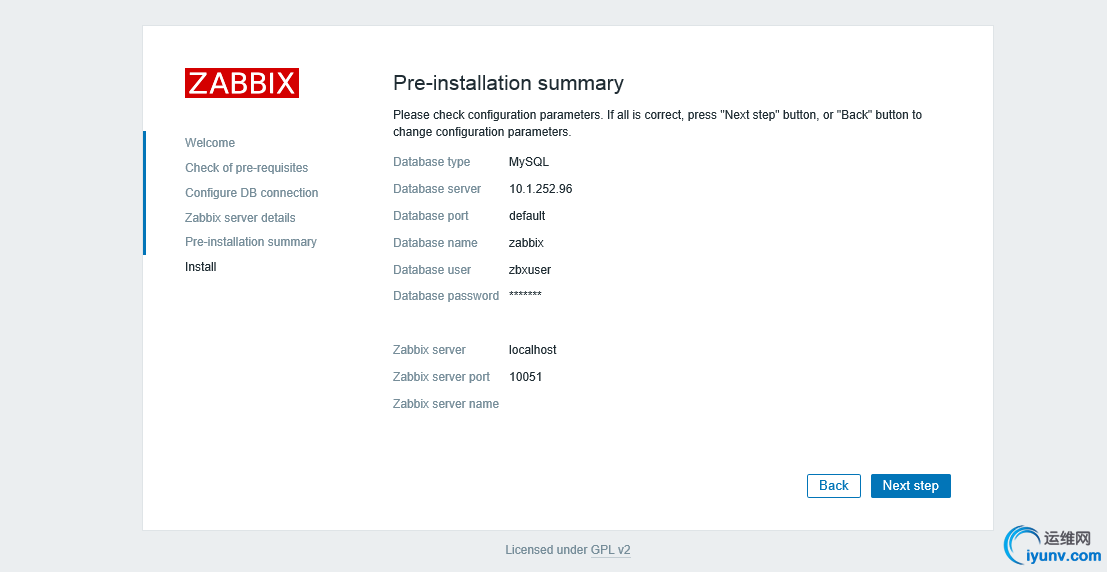The width and height of the screenshot is (1107, 572).
Task: Select Pre-installation summary in sidebar
Action: [x=251, y=242]
